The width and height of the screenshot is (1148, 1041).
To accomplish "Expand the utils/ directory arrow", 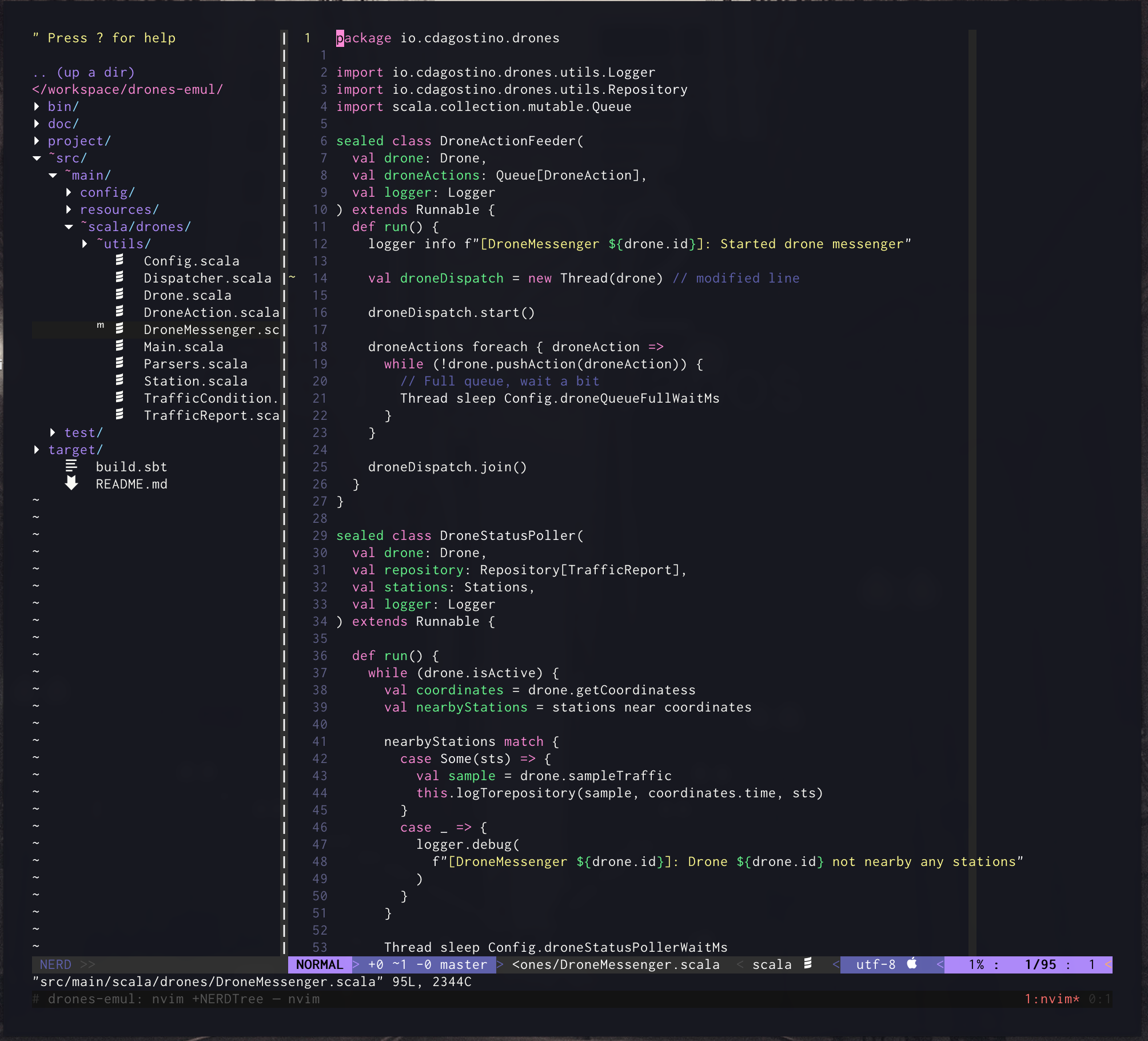I will [85, 244].
